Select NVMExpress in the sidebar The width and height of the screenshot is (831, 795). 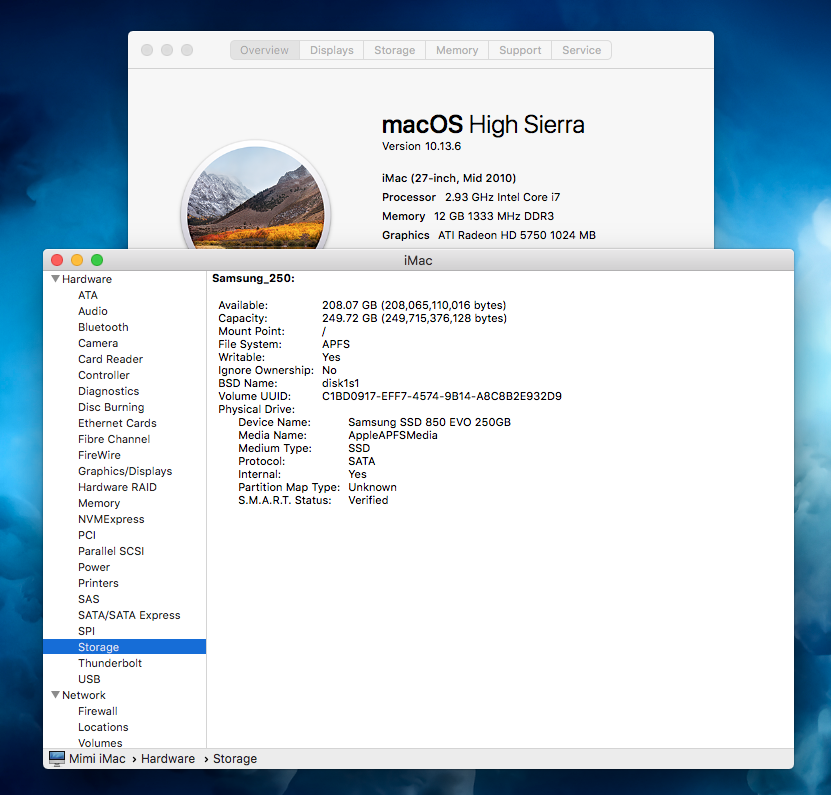(x=111, y=519)
